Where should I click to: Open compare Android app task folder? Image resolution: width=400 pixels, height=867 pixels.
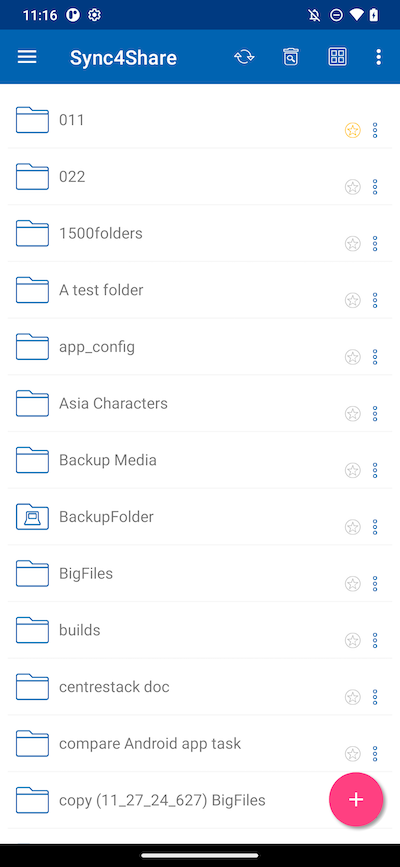pos(200,743)
